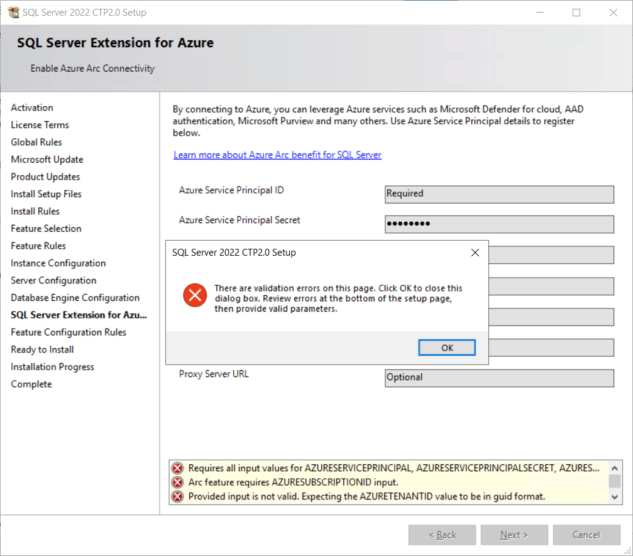Open the 'Learn more about Azure Arc benefit' link
The height and width of the screenshot is (556, 633).
pyautogui.click(x=277, y=155)
